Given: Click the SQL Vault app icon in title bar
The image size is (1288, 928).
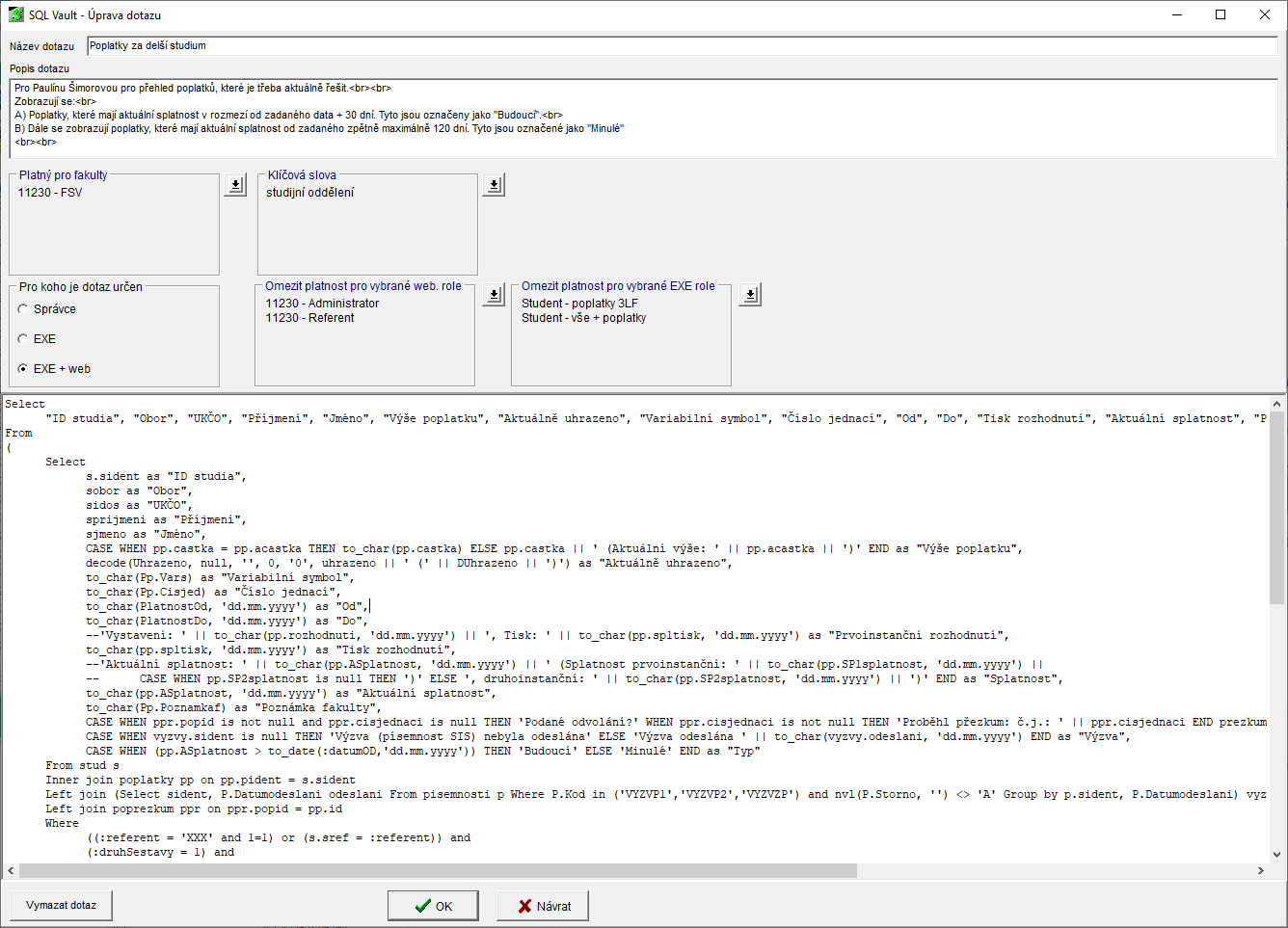Looking at the screenshot, I should tap(15, 14).
